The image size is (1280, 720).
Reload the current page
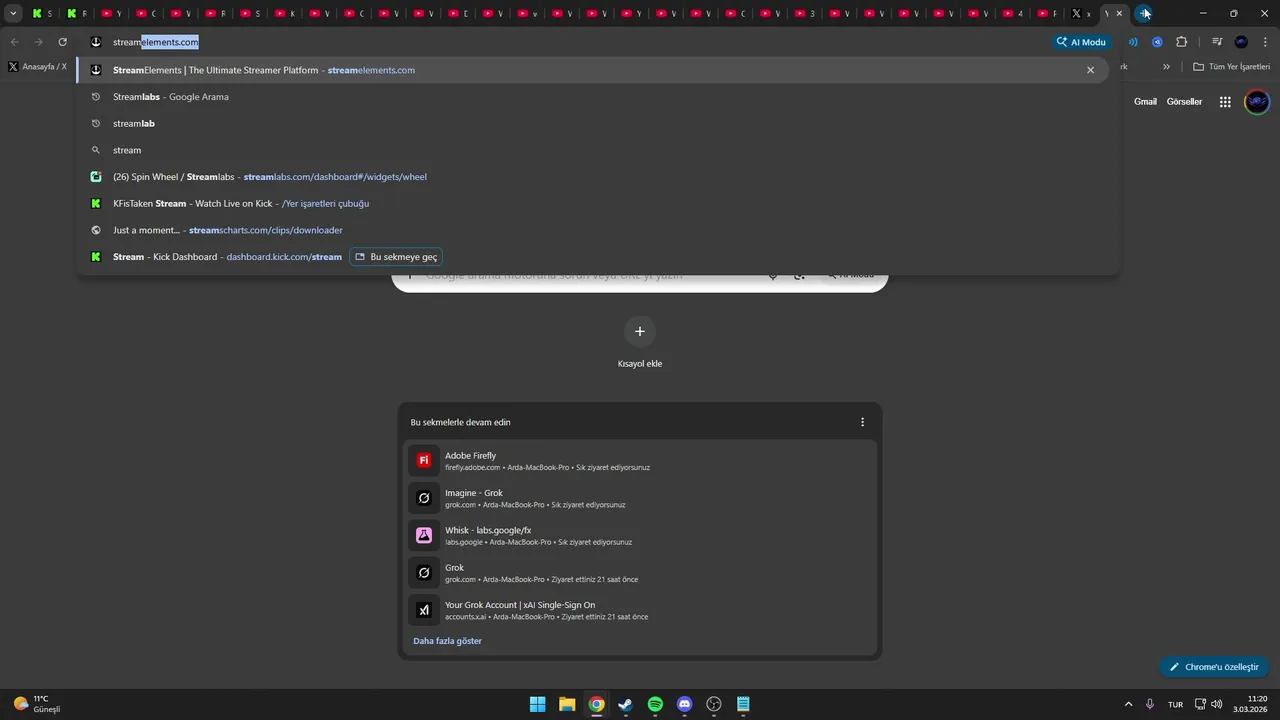click(x=62, y=42)
